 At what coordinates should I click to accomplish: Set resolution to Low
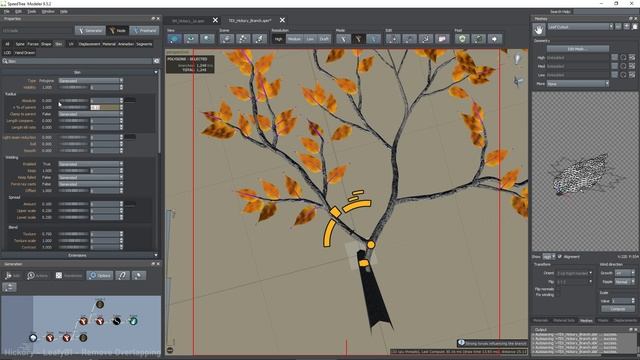pos(310,39)
